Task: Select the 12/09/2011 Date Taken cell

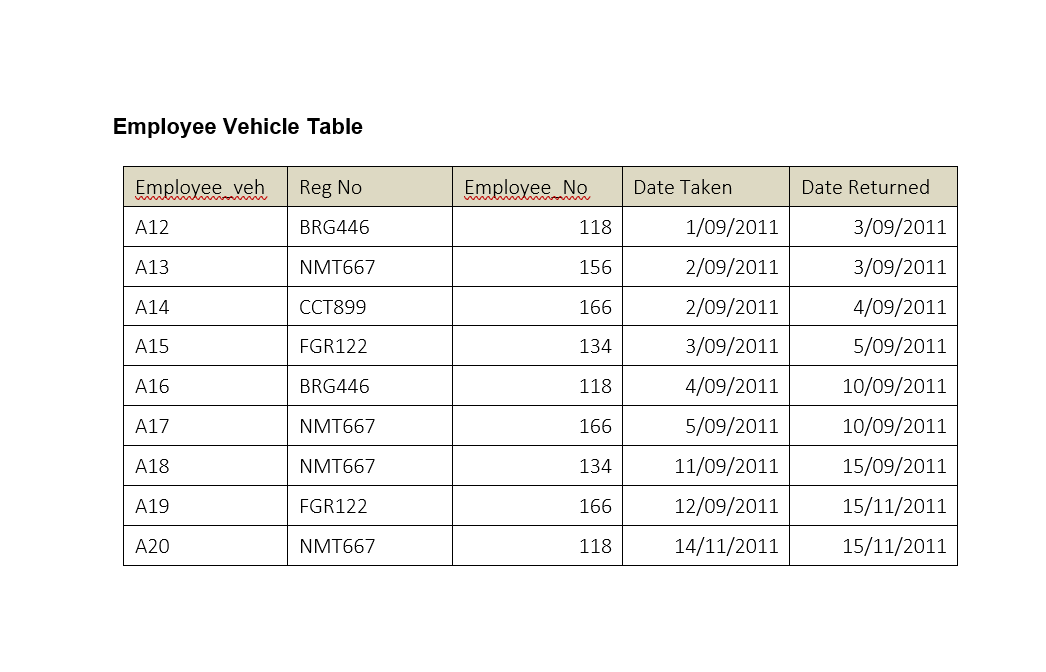Action: [706, 506]
